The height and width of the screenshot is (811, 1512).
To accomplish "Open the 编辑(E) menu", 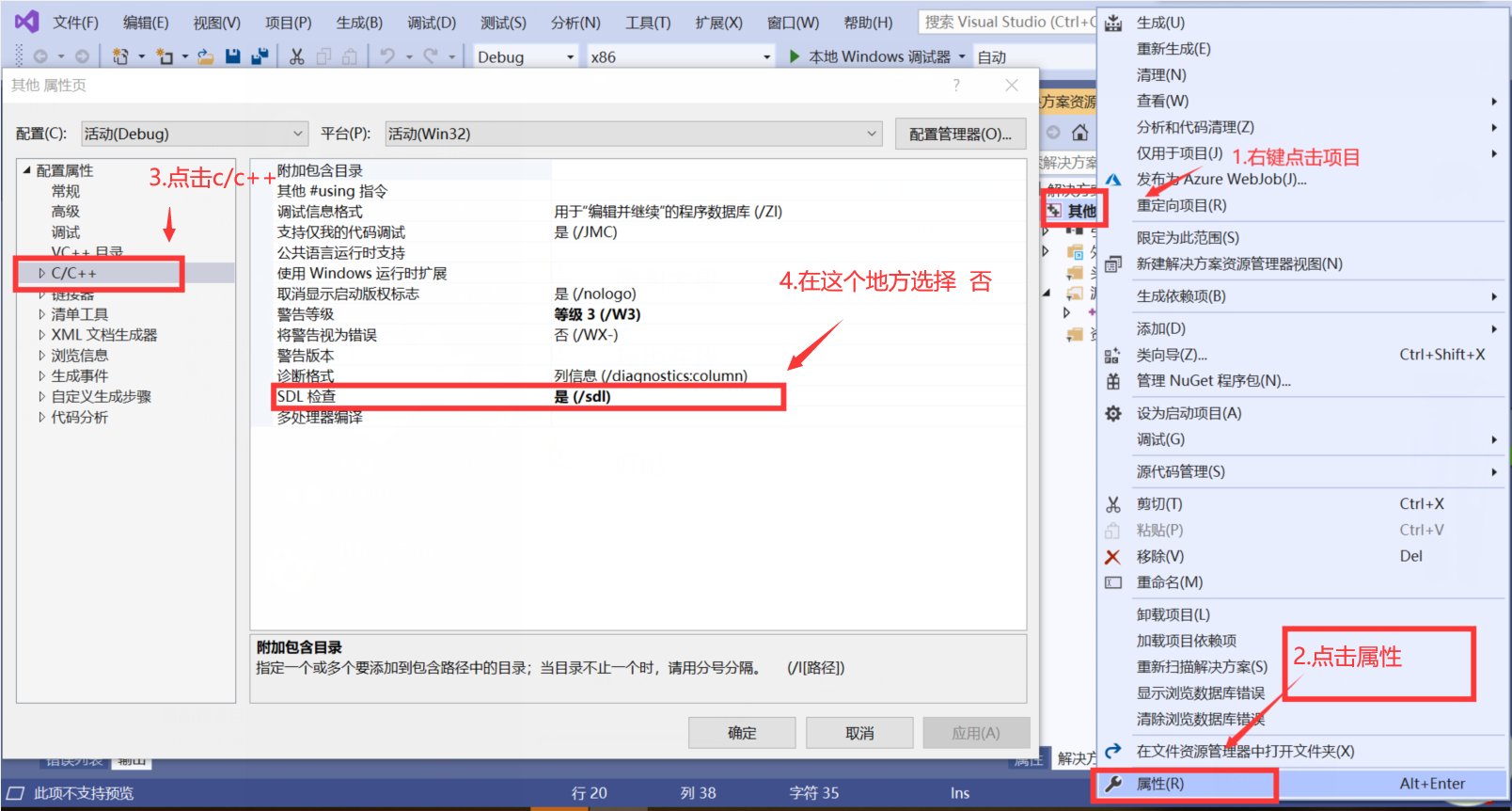I will pyautogui.click(x=146, y=23).
